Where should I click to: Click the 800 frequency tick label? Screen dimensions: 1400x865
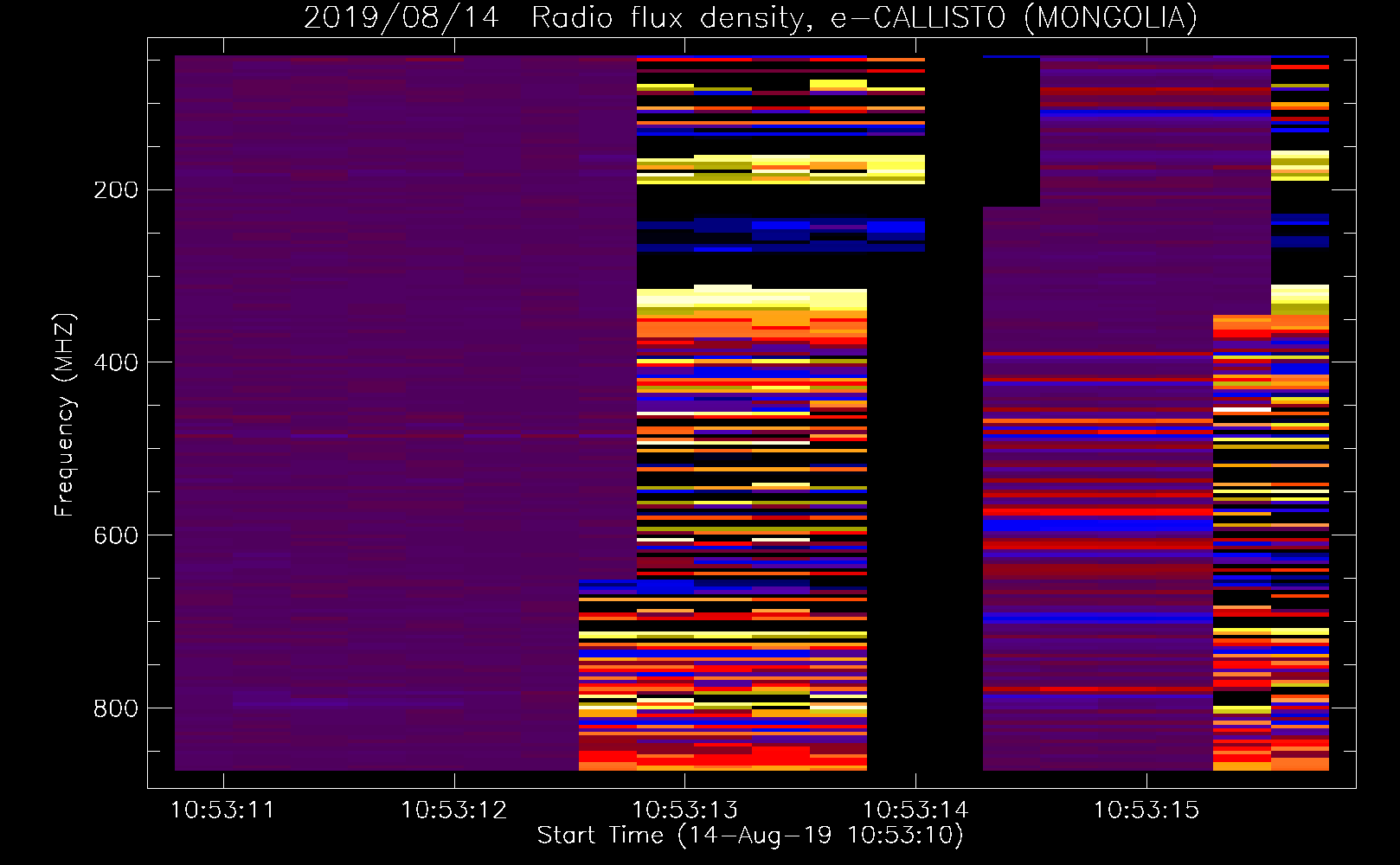(x=116, y=708)
